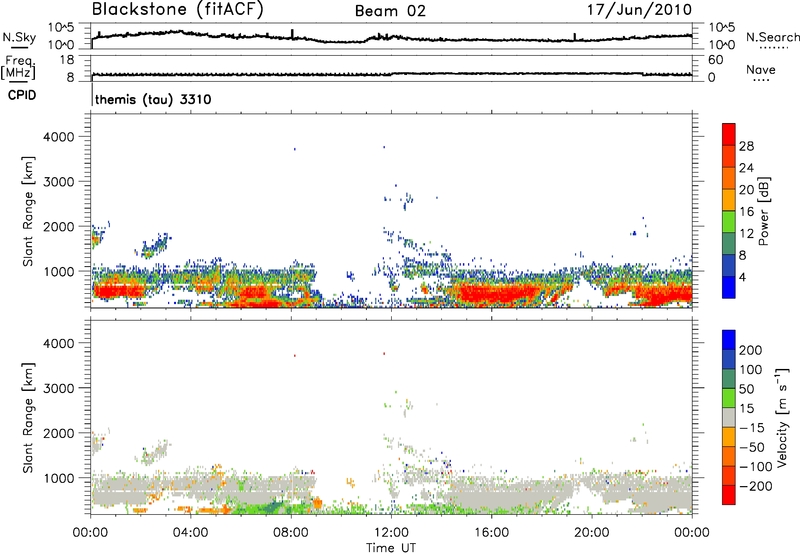The image size is (800, 554).
Task: Click the 'Beam 02' heading
Action: tap(390, 11)
